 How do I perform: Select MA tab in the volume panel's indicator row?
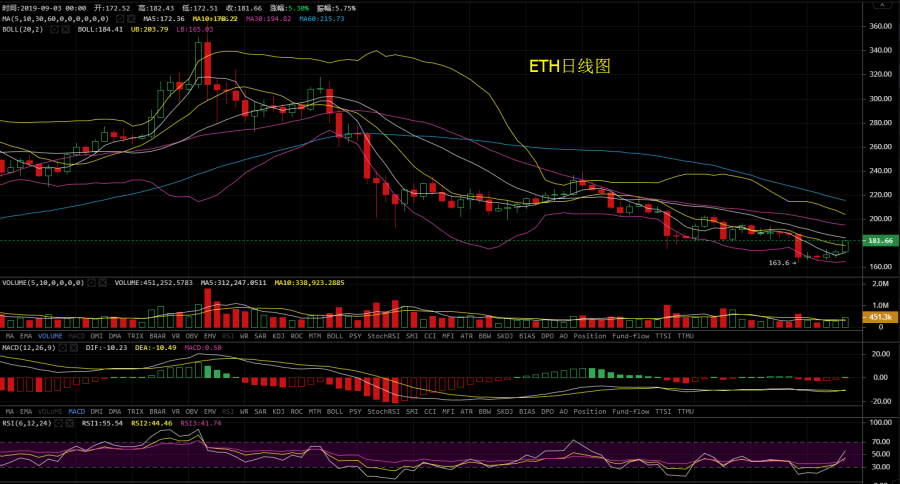tap(10, 336)
